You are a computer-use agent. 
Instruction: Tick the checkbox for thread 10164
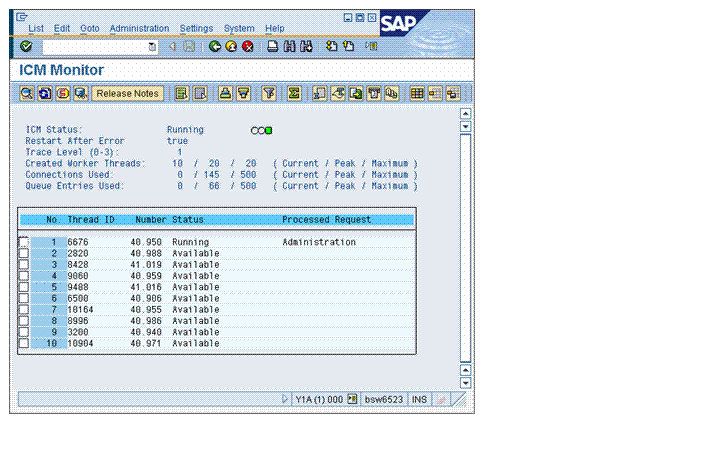click(23, 309)
